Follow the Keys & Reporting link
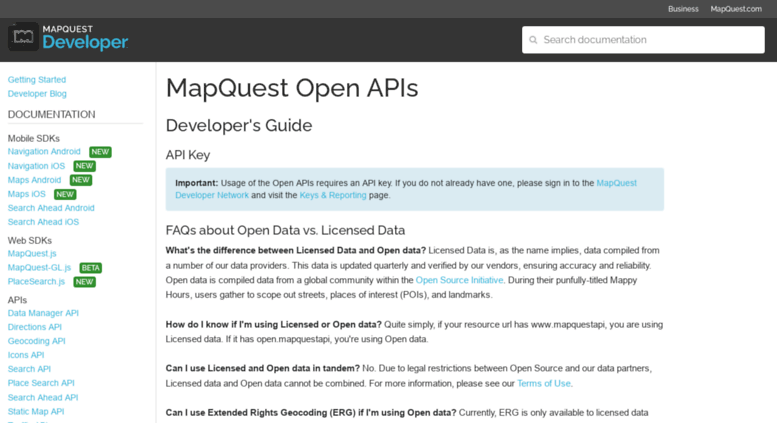777x423 pixels. point(332,195)
